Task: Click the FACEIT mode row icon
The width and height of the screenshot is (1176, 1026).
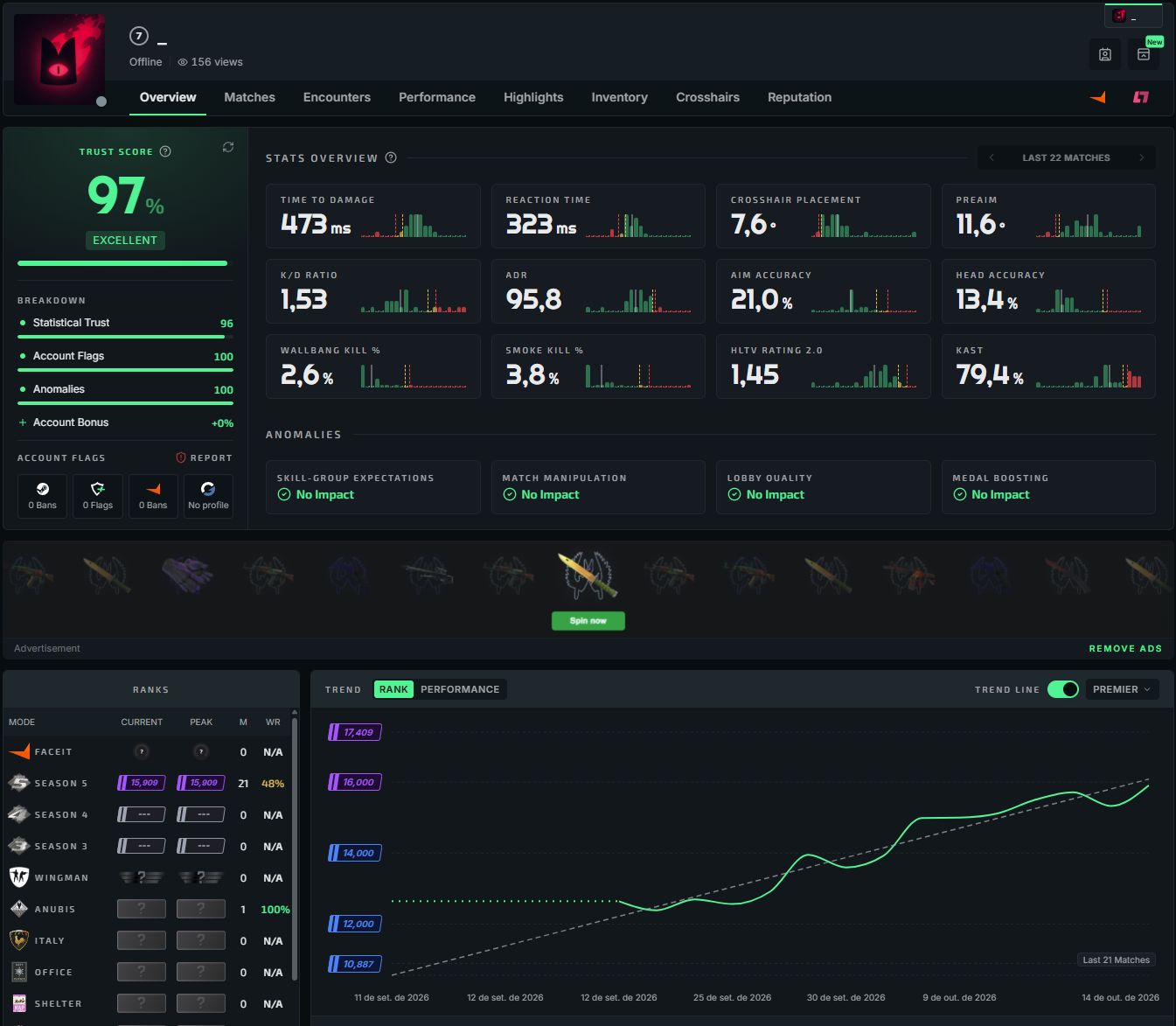Action: point(19,751)
